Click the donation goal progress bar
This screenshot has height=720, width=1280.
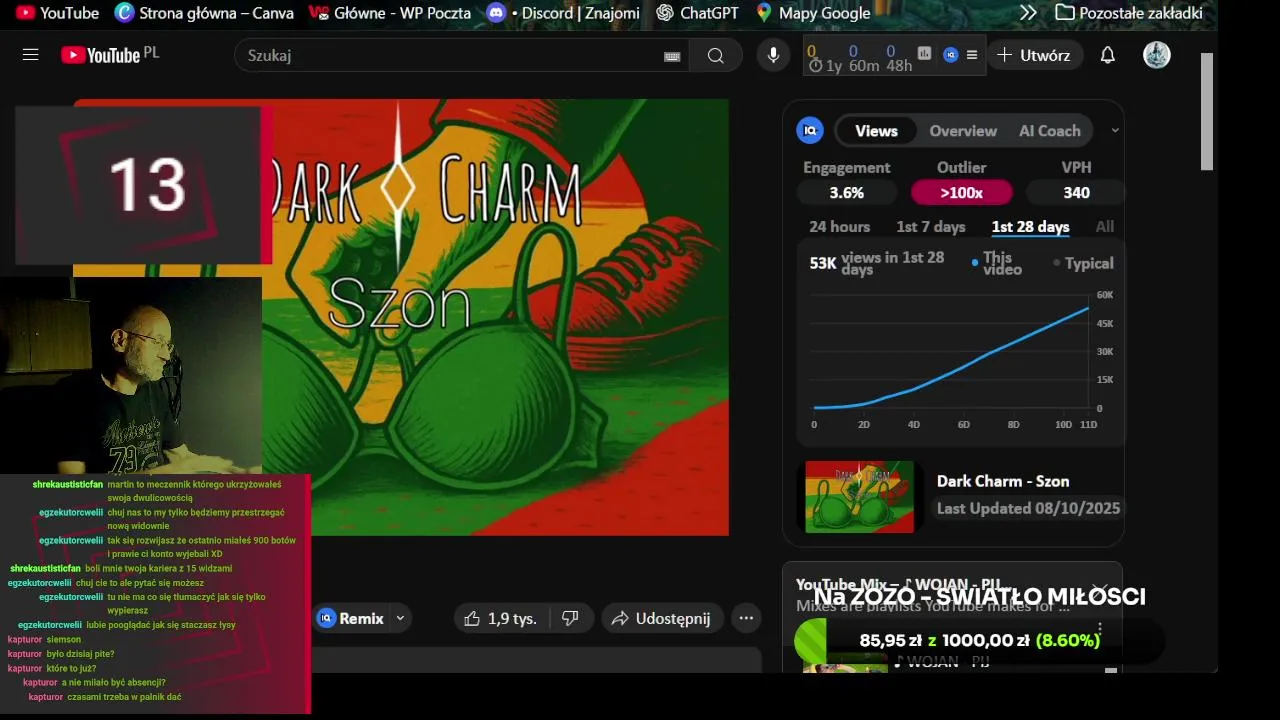[979, 640]
